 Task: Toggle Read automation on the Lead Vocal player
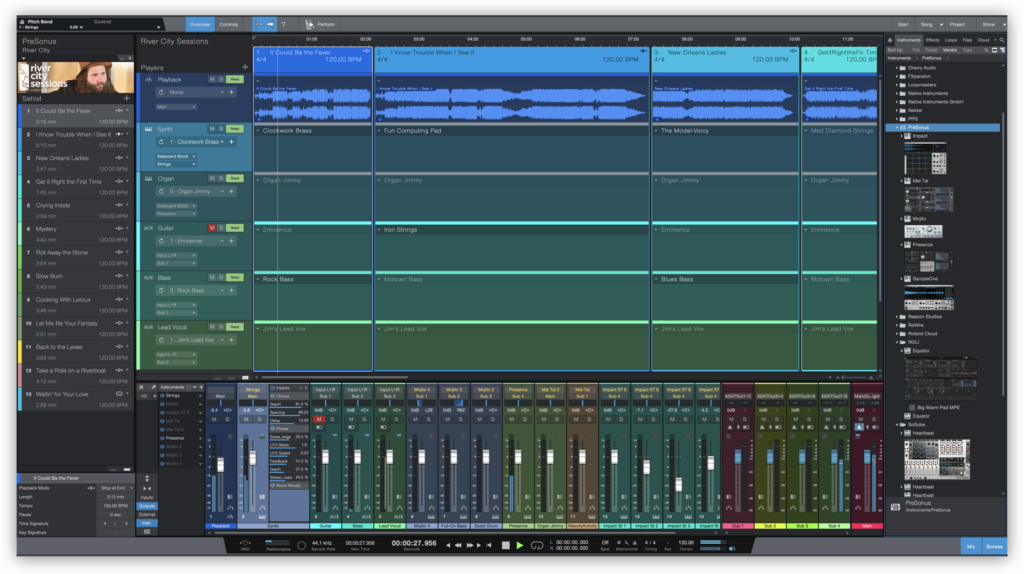[x=234, y=327]
